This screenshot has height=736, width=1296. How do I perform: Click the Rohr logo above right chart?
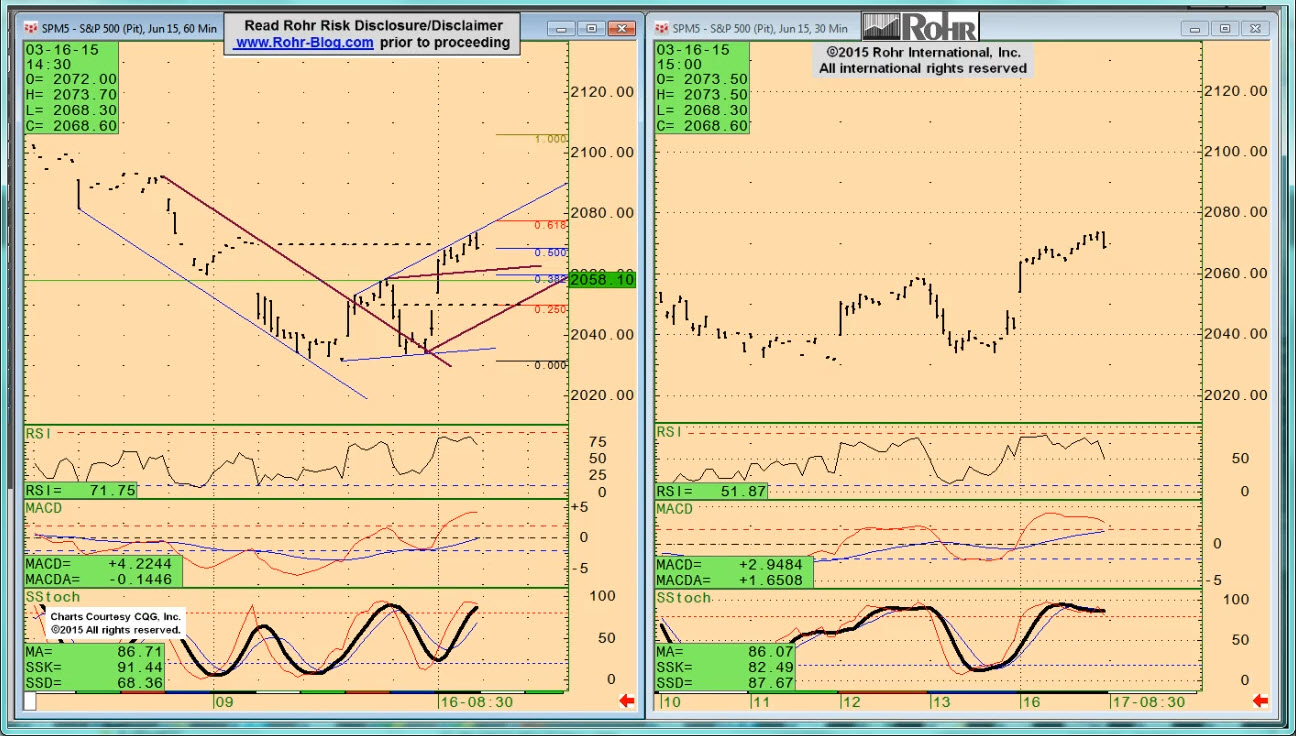(x=920, y=26)
